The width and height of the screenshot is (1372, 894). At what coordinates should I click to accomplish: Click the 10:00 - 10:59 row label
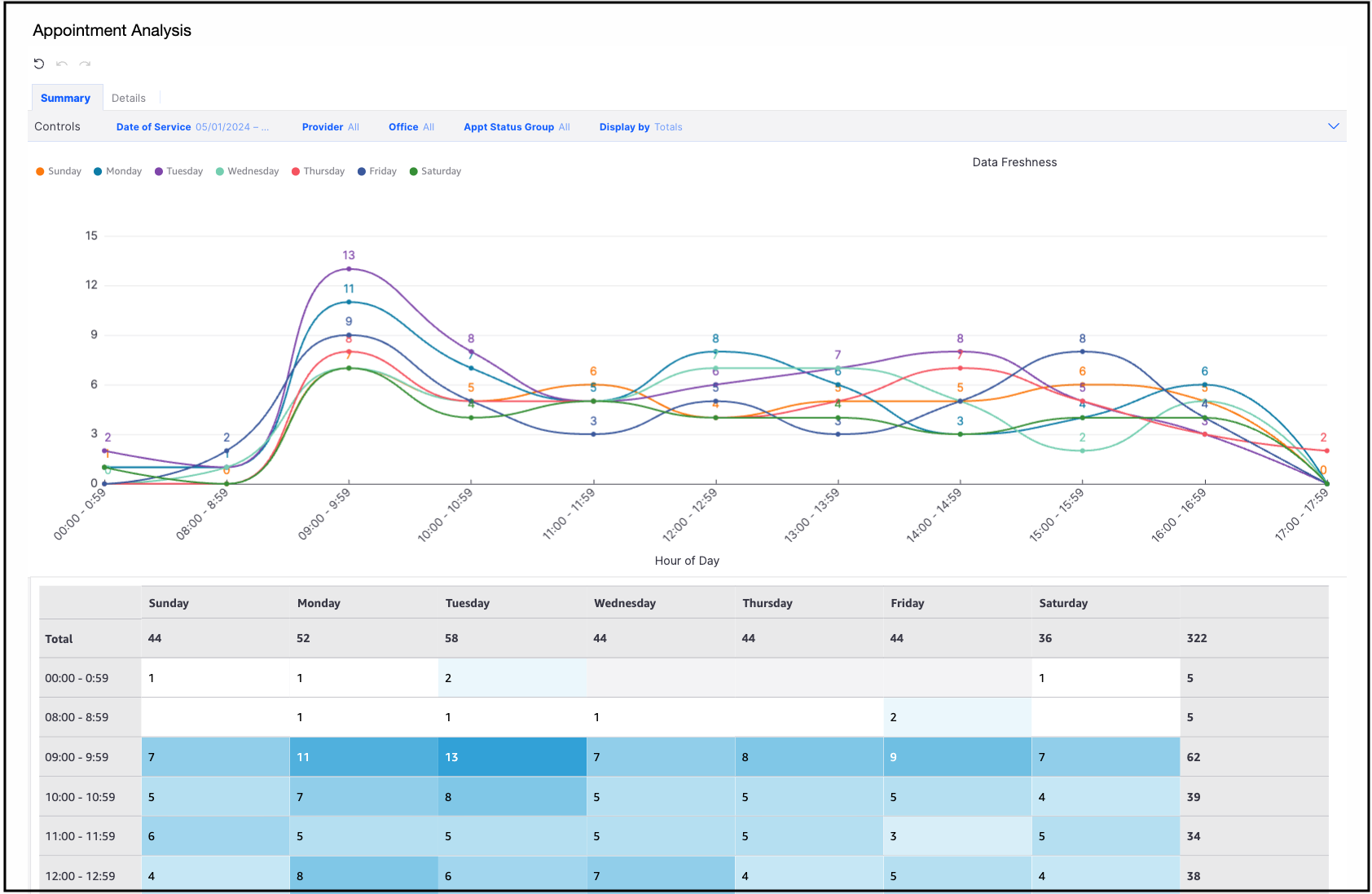click(x=81, y=797)
